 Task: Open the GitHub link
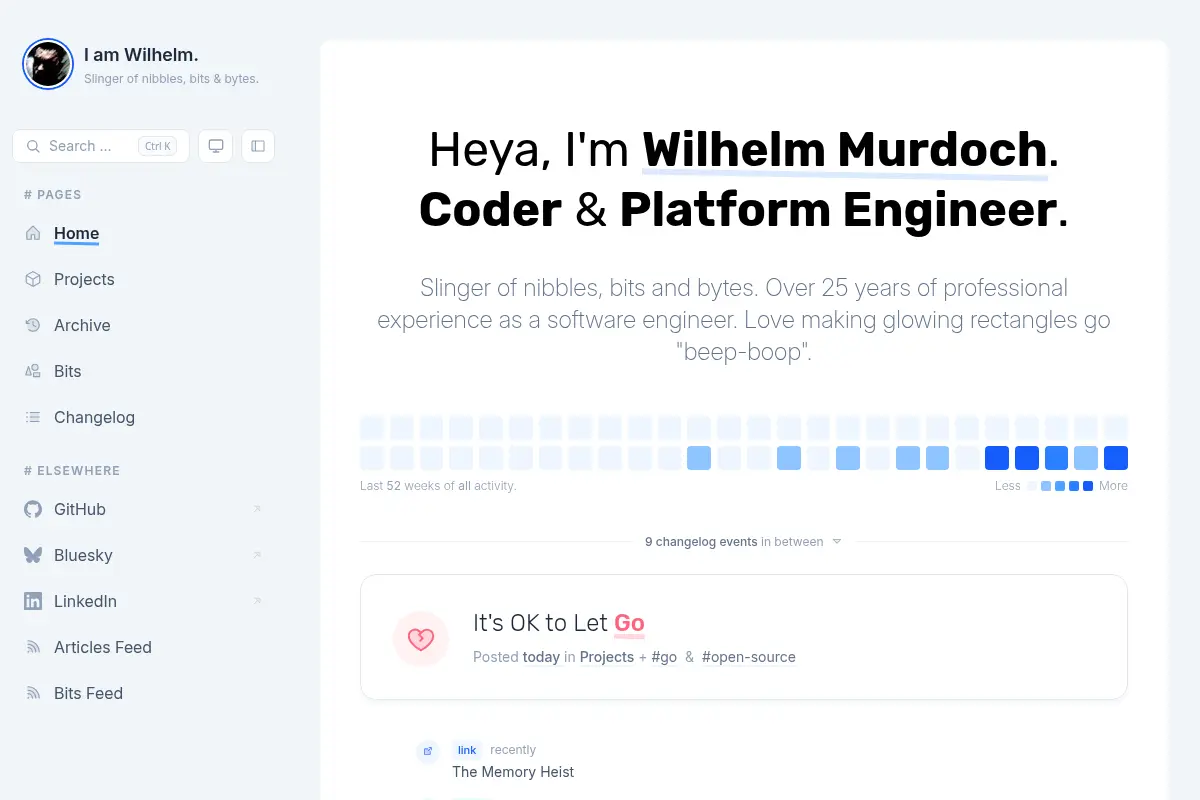(80, 509)
